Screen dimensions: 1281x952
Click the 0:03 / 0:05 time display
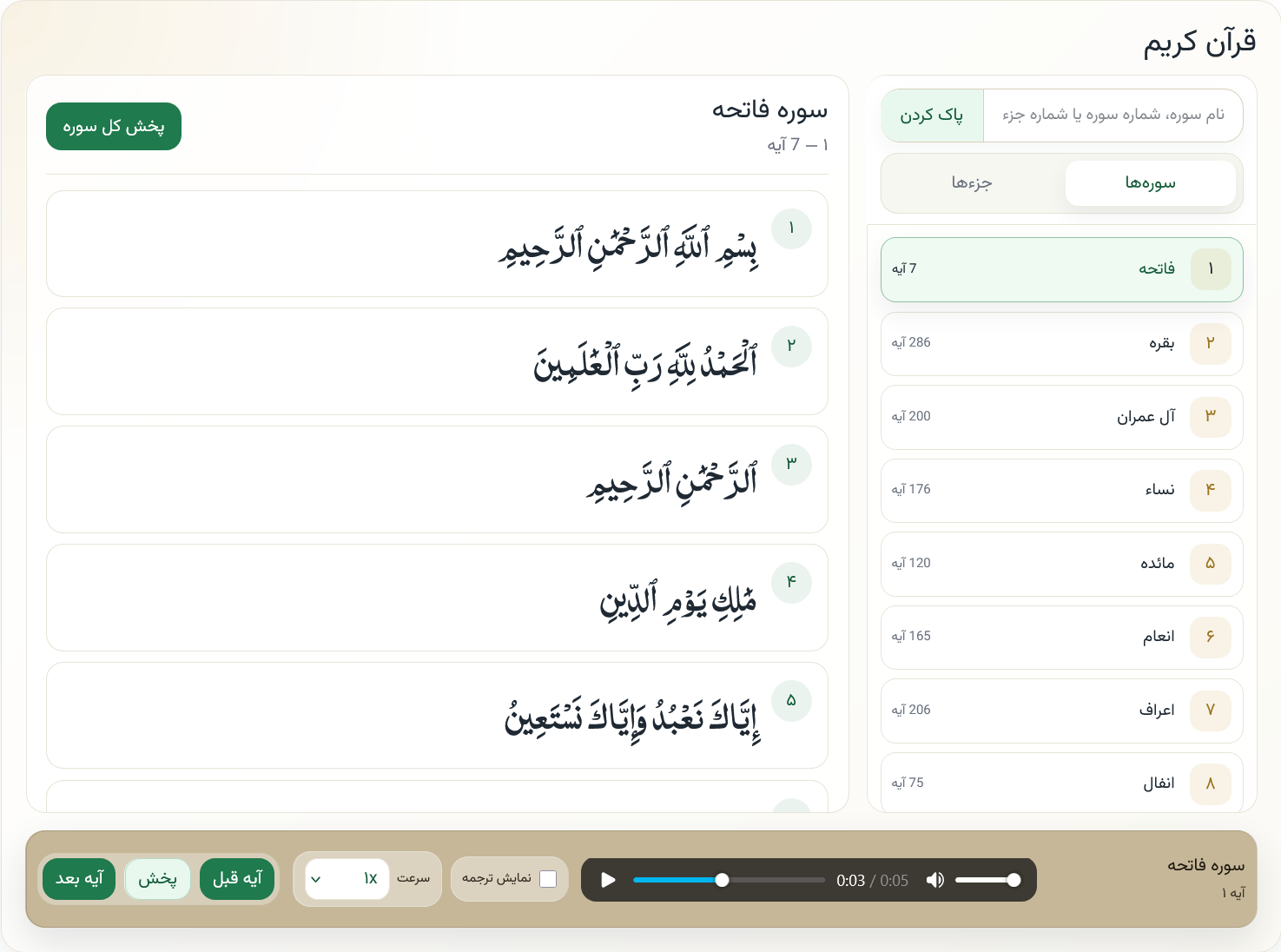(x=872, y=881)
